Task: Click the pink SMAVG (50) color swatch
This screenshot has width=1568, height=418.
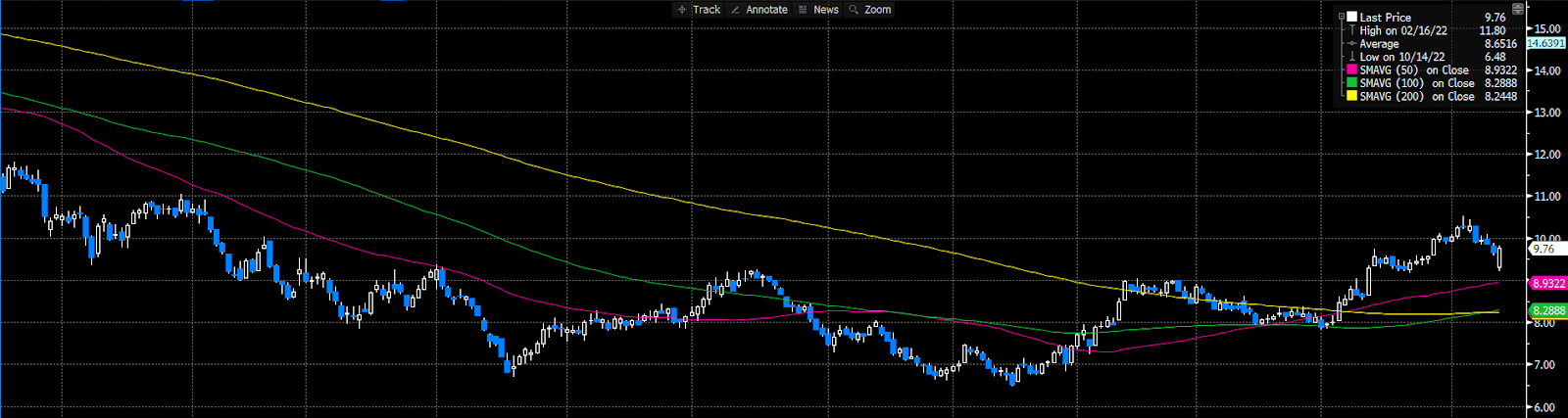Action: point(1352,70)
